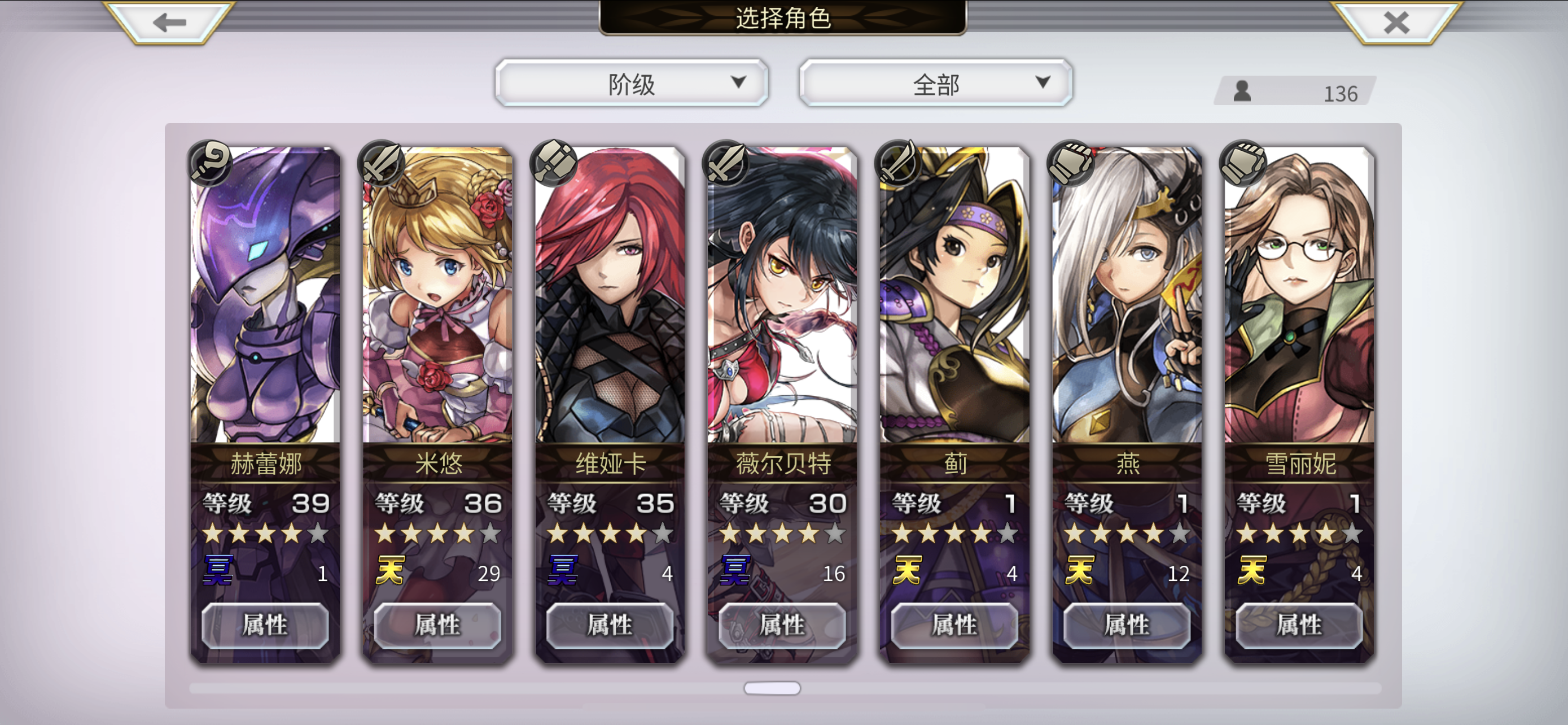Screen dimensions: 1568x725
Task: Click the fist class icon on 雪丽妮
Action: pos(1243,163)
